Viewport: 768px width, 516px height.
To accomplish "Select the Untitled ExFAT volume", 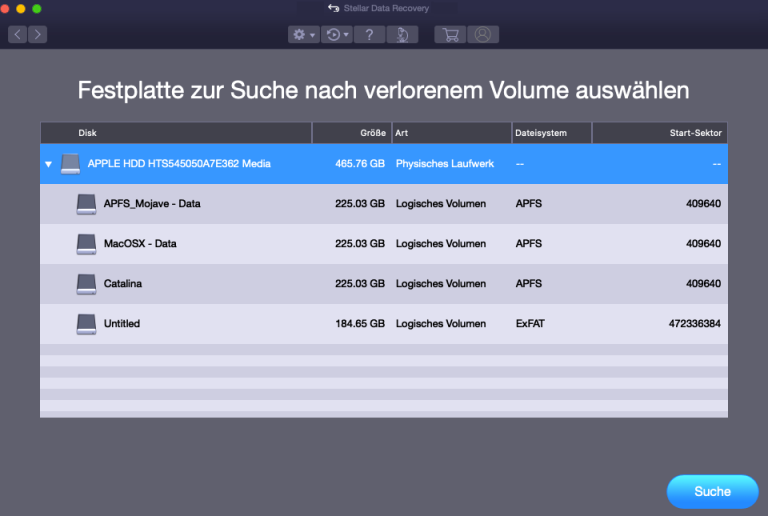I will coord(384,324).
